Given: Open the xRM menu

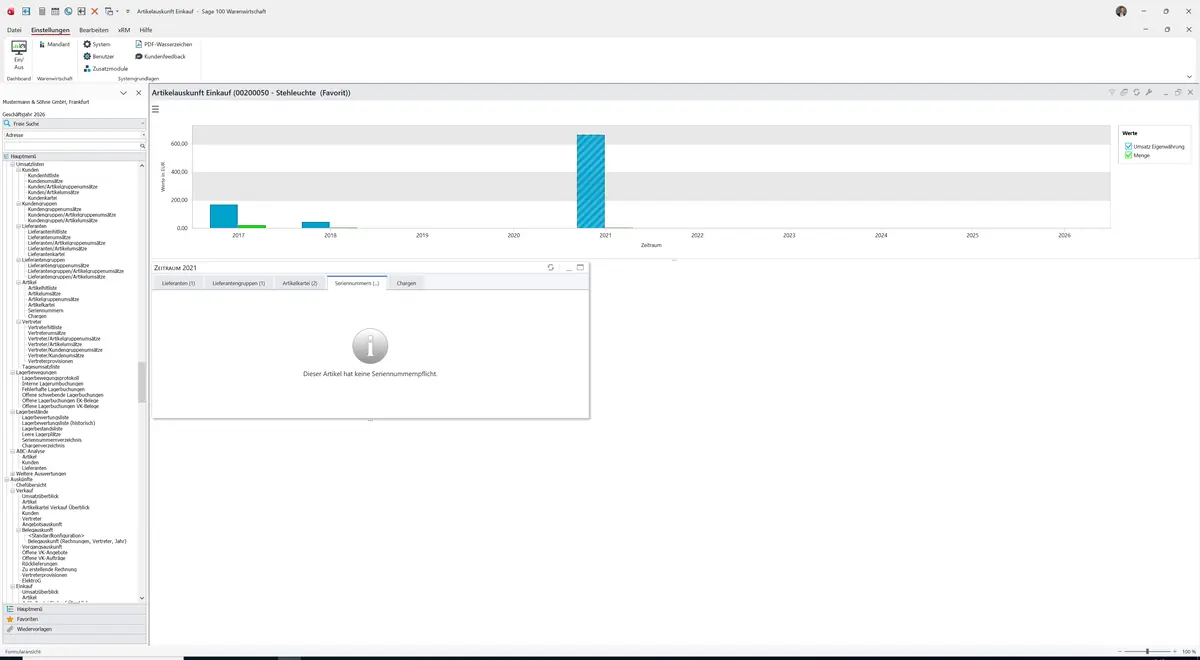Looking at the screenshot, I should pyautogui.click(x=124, y=30).
